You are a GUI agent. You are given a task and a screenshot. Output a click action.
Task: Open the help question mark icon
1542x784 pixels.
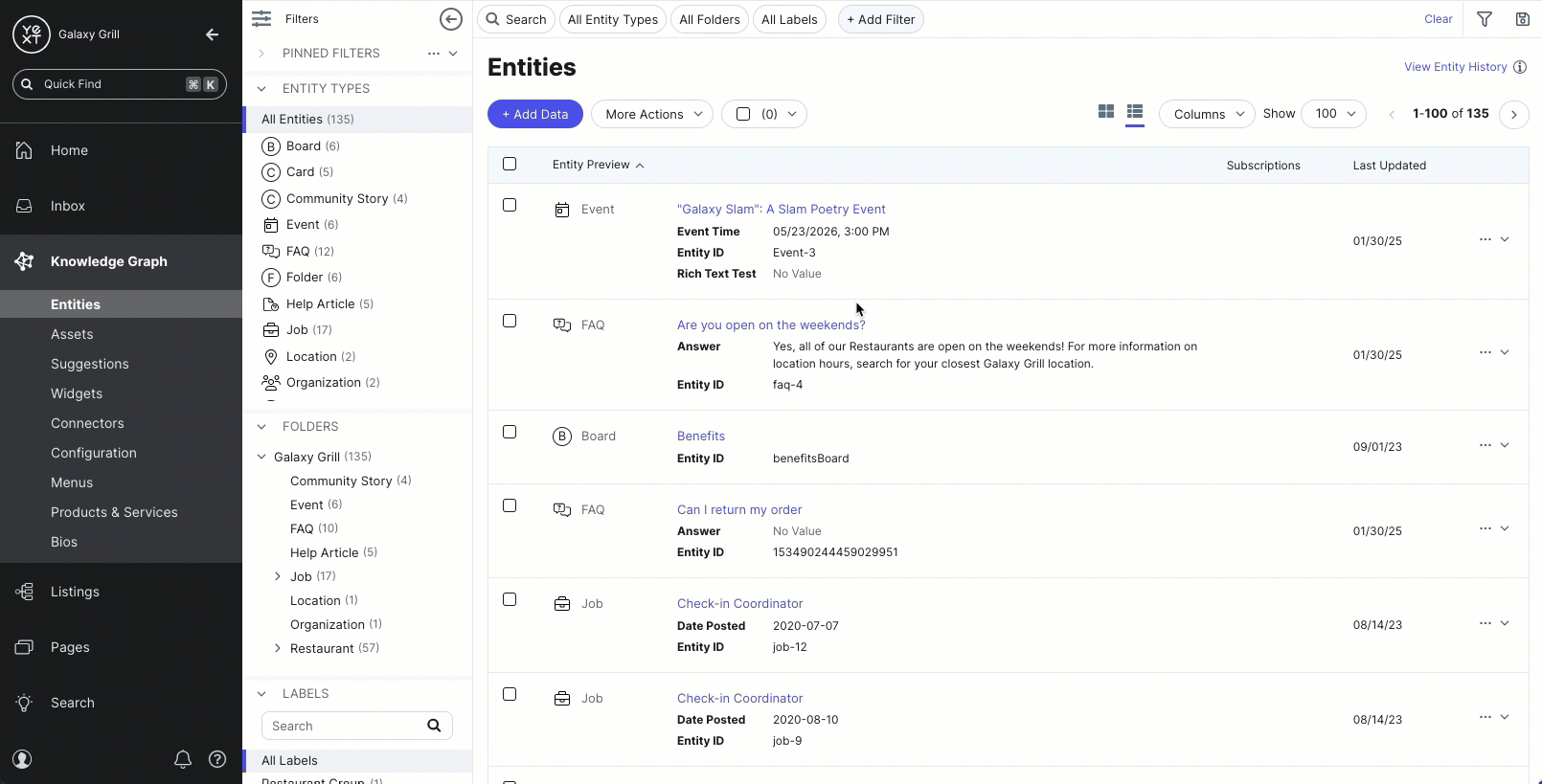[x=217, y=759]
